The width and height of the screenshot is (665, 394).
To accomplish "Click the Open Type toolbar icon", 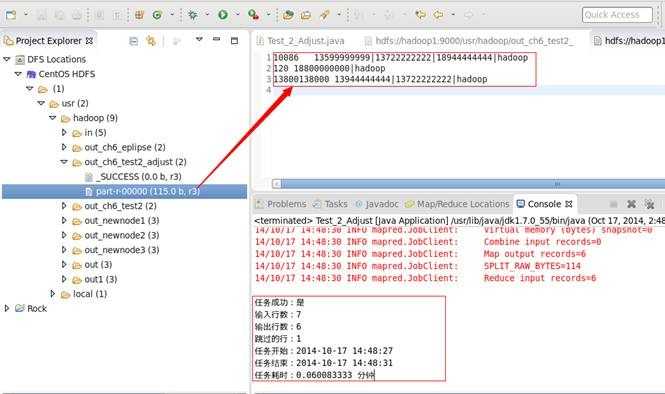I will coord(288,15).
